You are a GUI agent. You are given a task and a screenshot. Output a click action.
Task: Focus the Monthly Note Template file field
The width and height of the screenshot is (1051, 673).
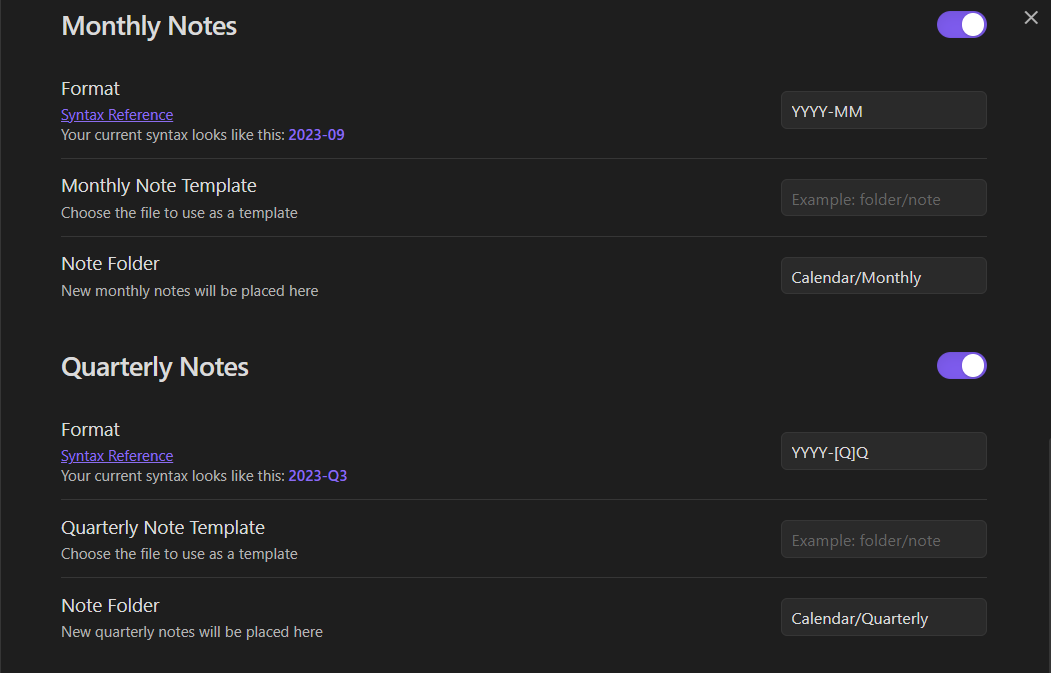tap(883, 198)
